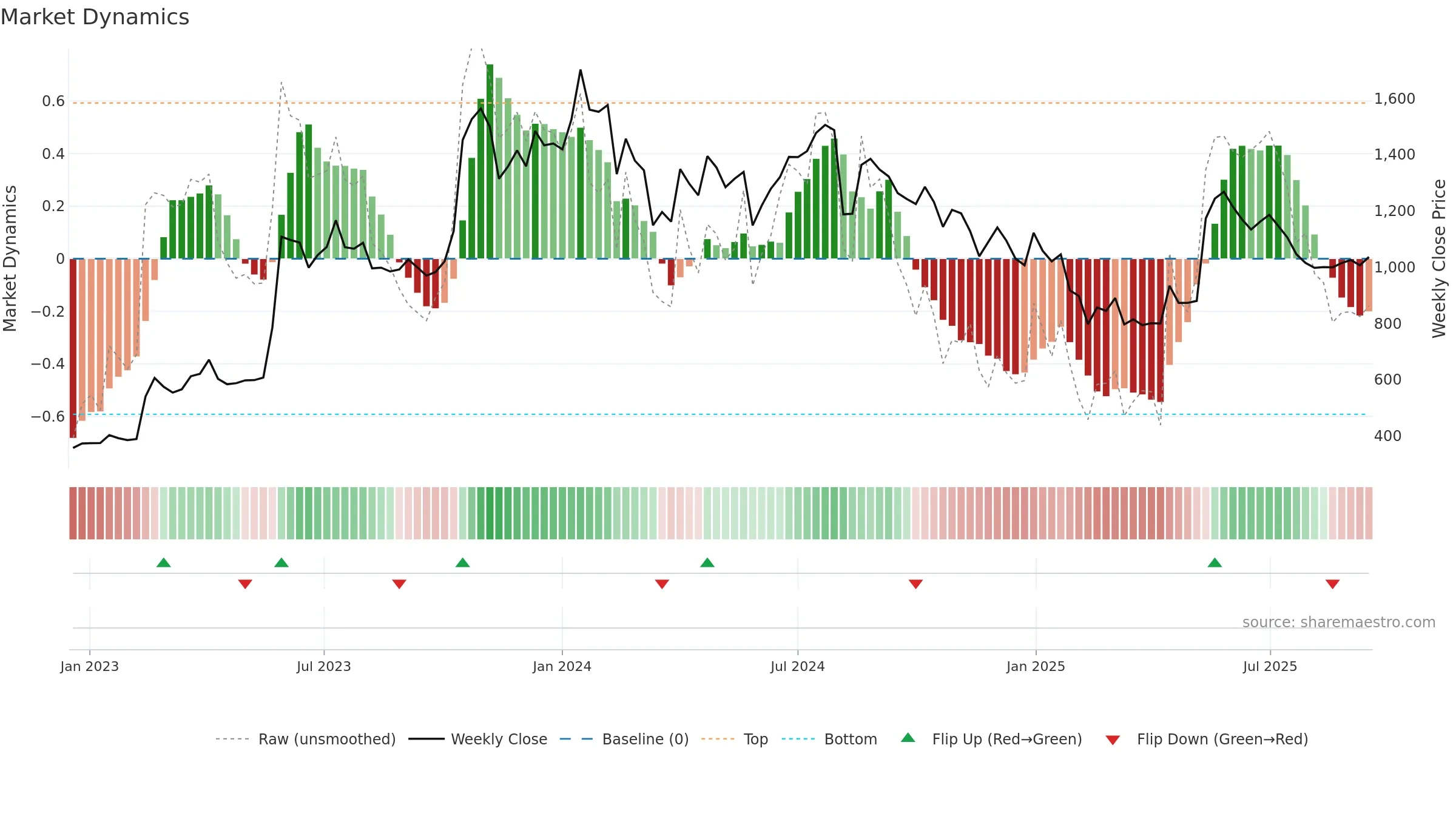Select the red flip-down marker from March 2024
Screen dimensions: 1456x819
click(662, 584)
